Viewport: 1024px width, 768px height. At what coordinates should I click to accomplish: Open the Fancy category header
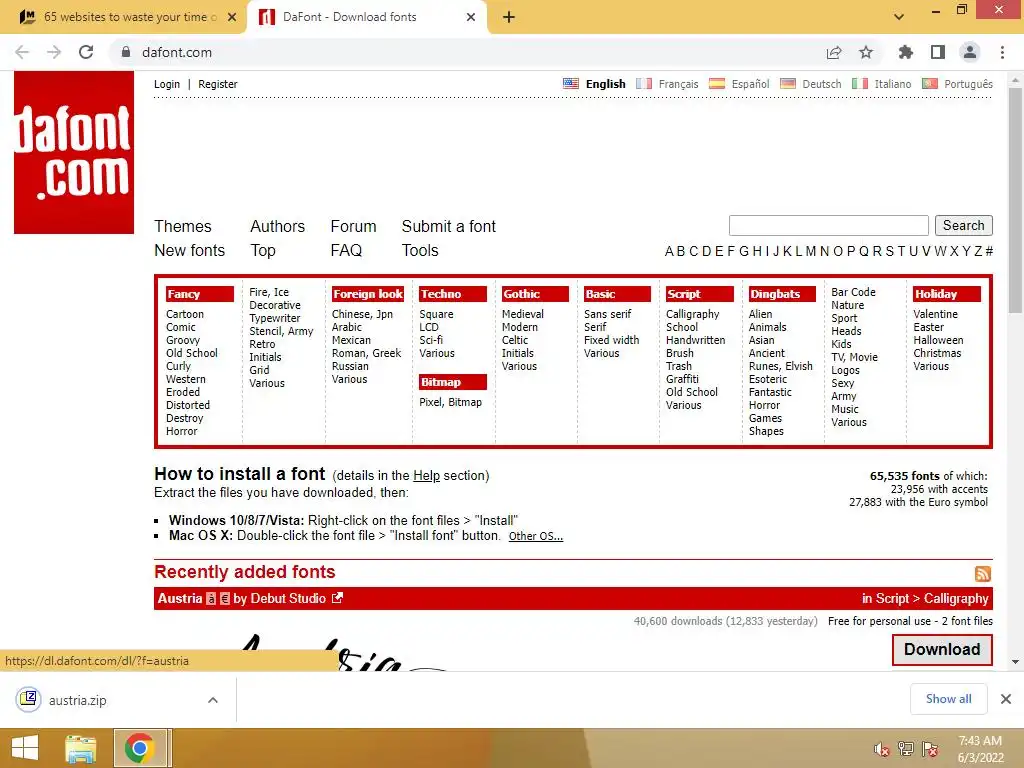[x=199, y=294]
